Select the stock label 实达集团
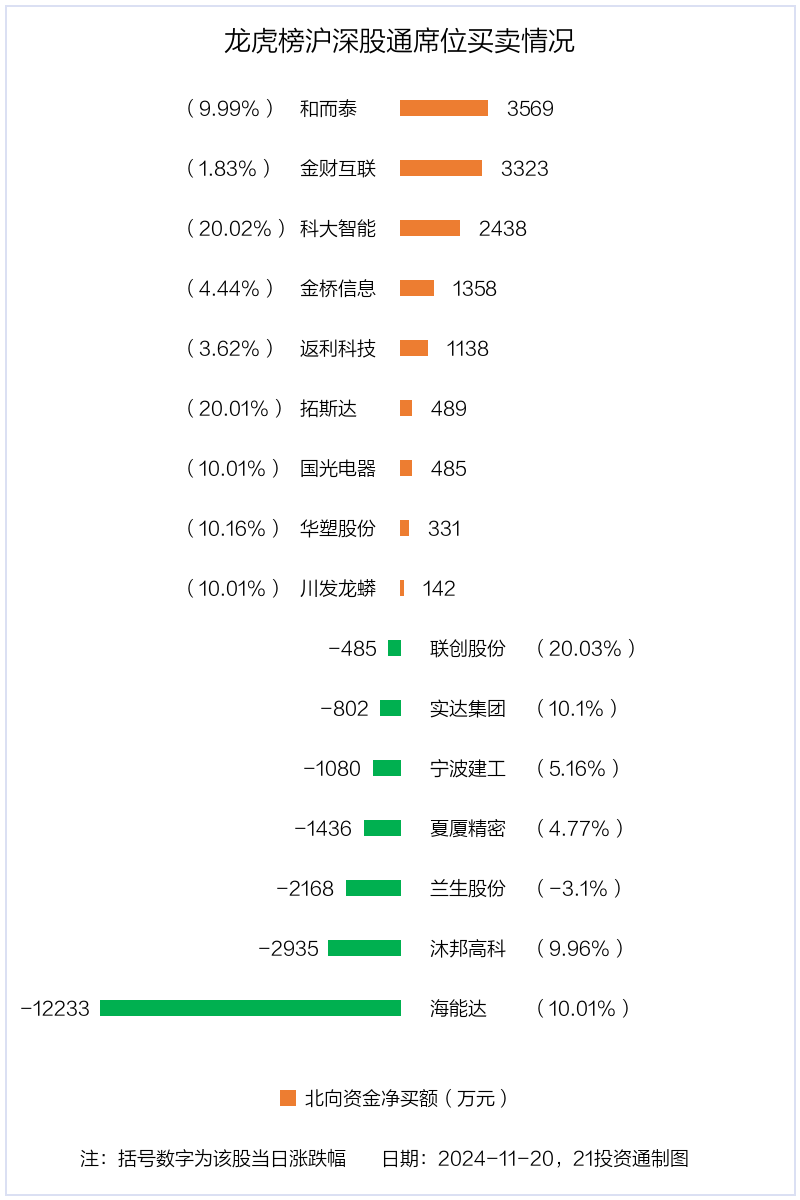Viewport: 800px width, 1200px height. (468, 709)
